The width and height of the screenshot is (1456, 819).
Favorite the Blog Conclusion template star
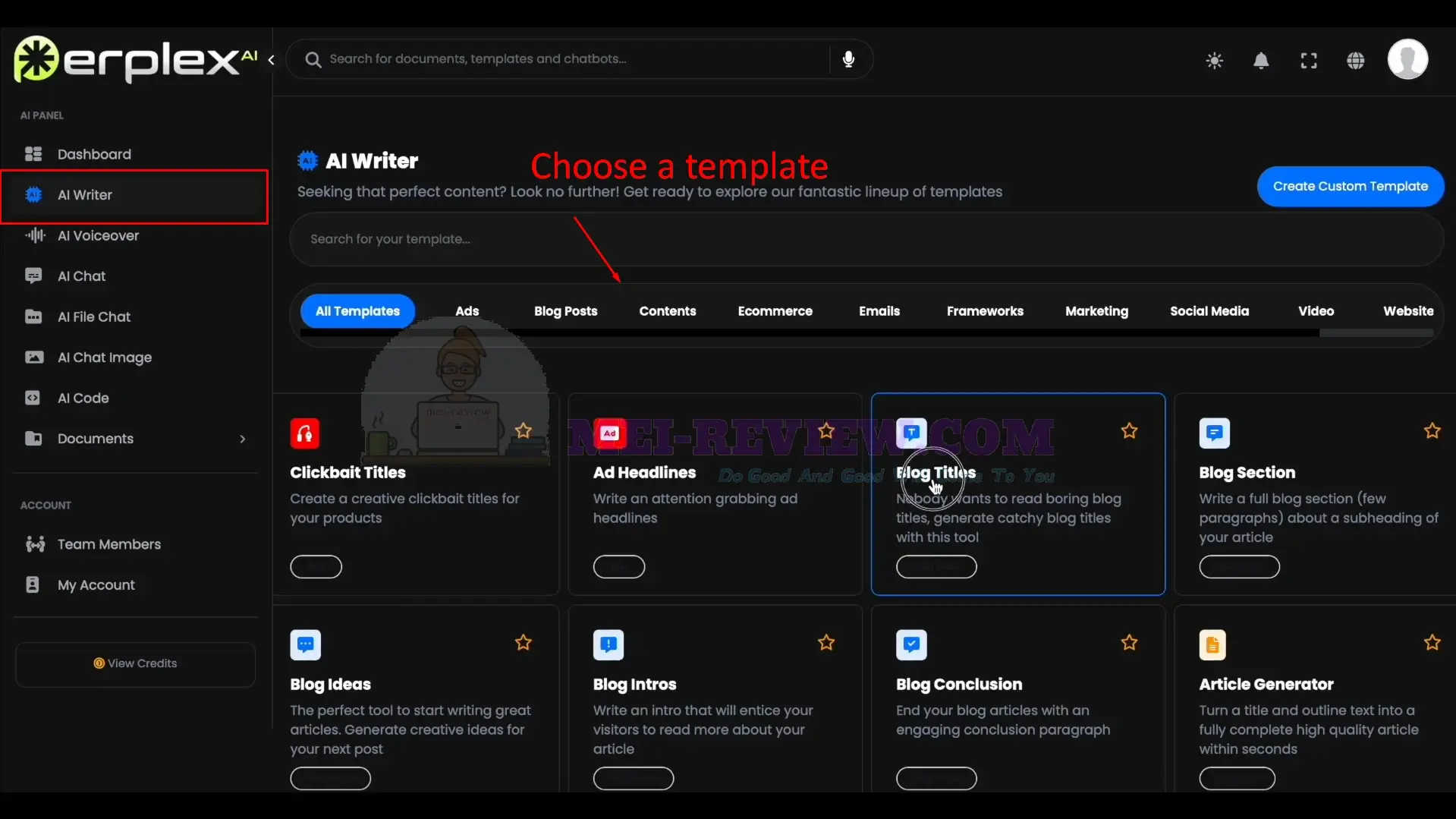click(1129, 643)
